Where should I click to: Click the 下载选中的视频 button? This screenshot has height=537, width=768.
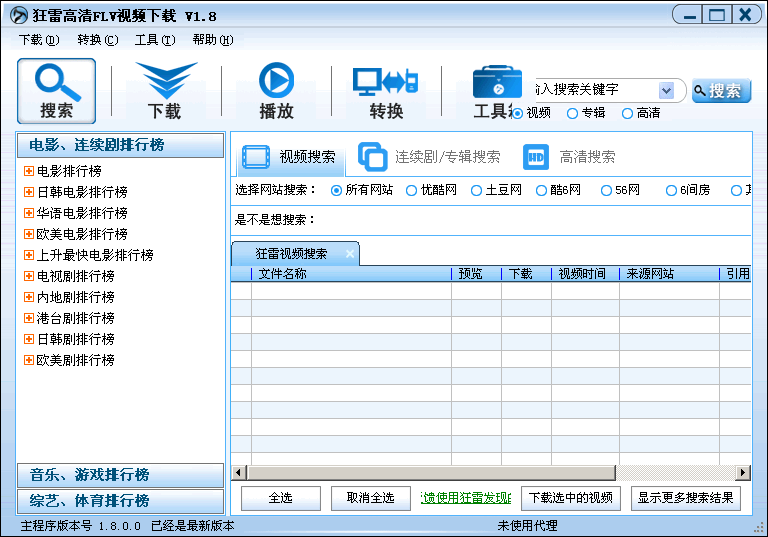click(571, 498)
